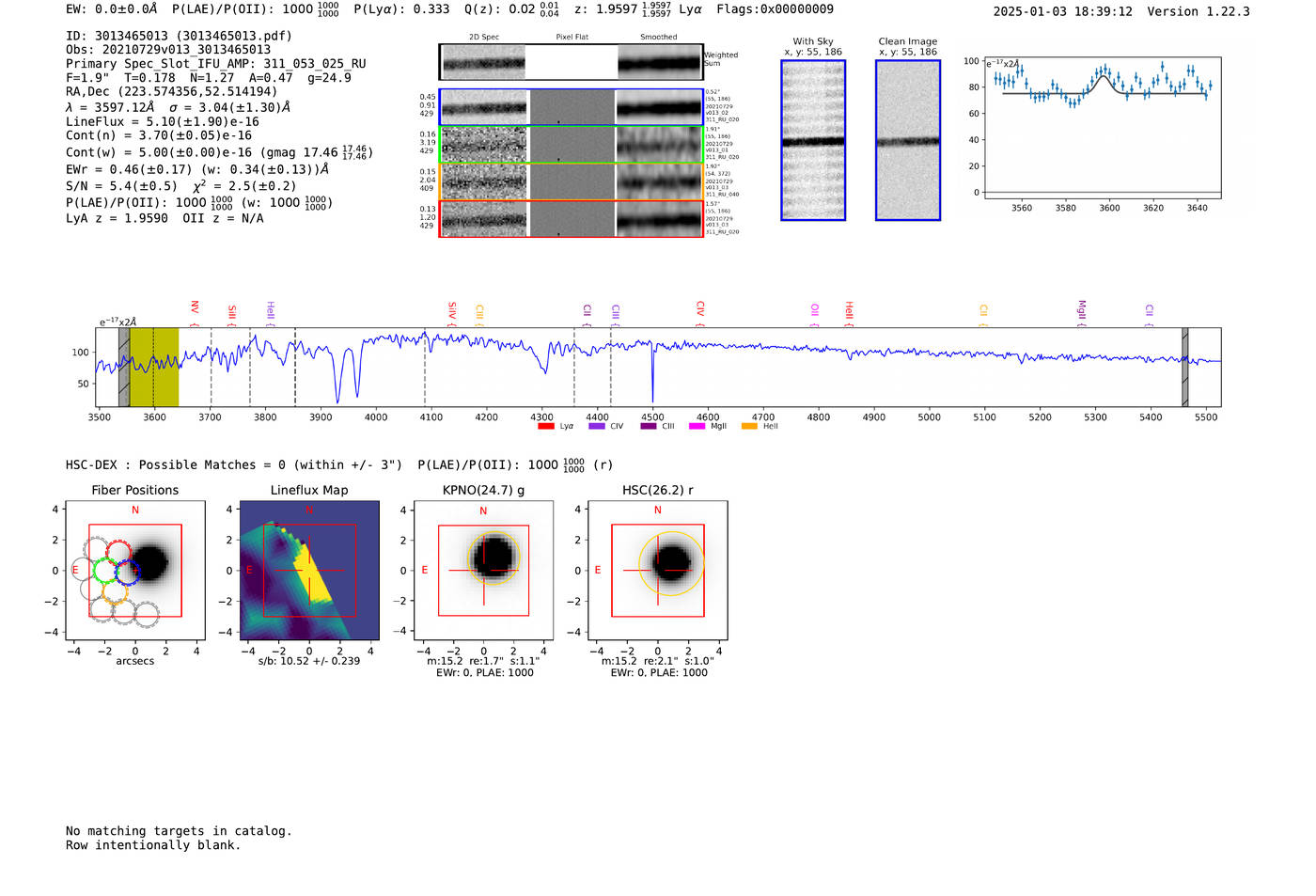Screen dimensions: 1316x896
Task: Click the HSC(26.2) r image
Action: [657, 571]
